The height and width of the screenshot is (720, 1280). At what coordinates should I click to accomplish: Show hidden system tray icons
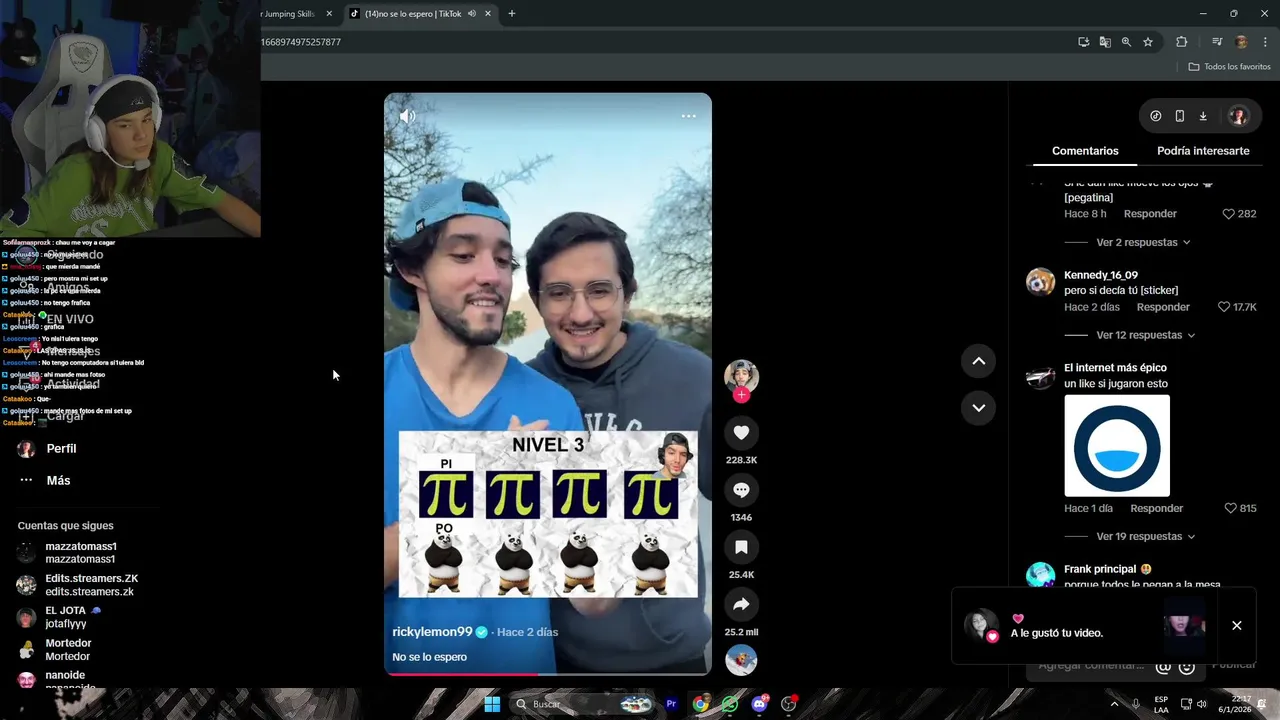[1114, 704]
